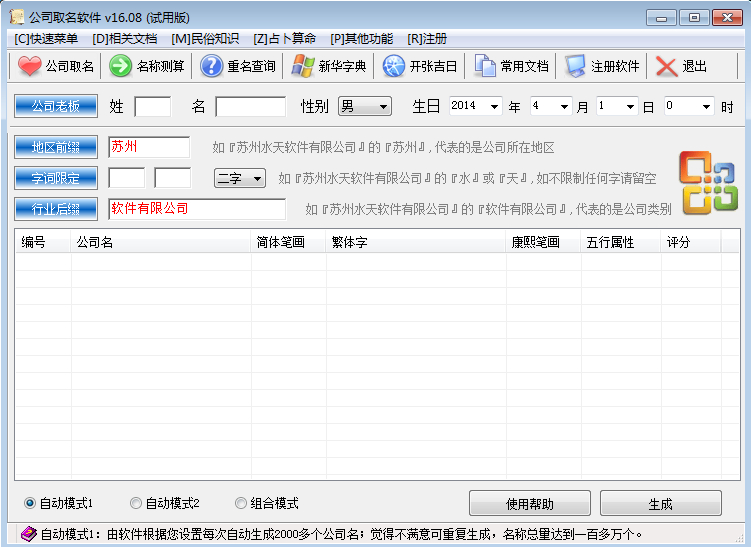This screenshot has width=751, height=547.
Task: Open 名称测算 green arrow tool
Action: click(121, 66)
